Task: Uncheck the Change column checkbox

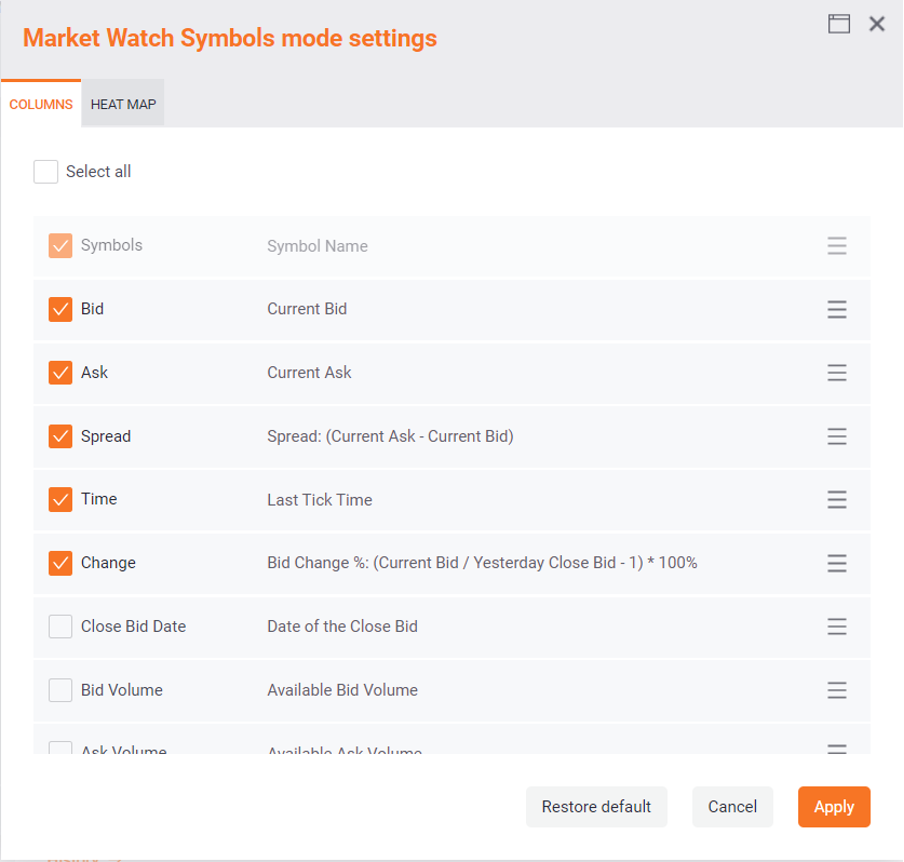Action: 60,563
